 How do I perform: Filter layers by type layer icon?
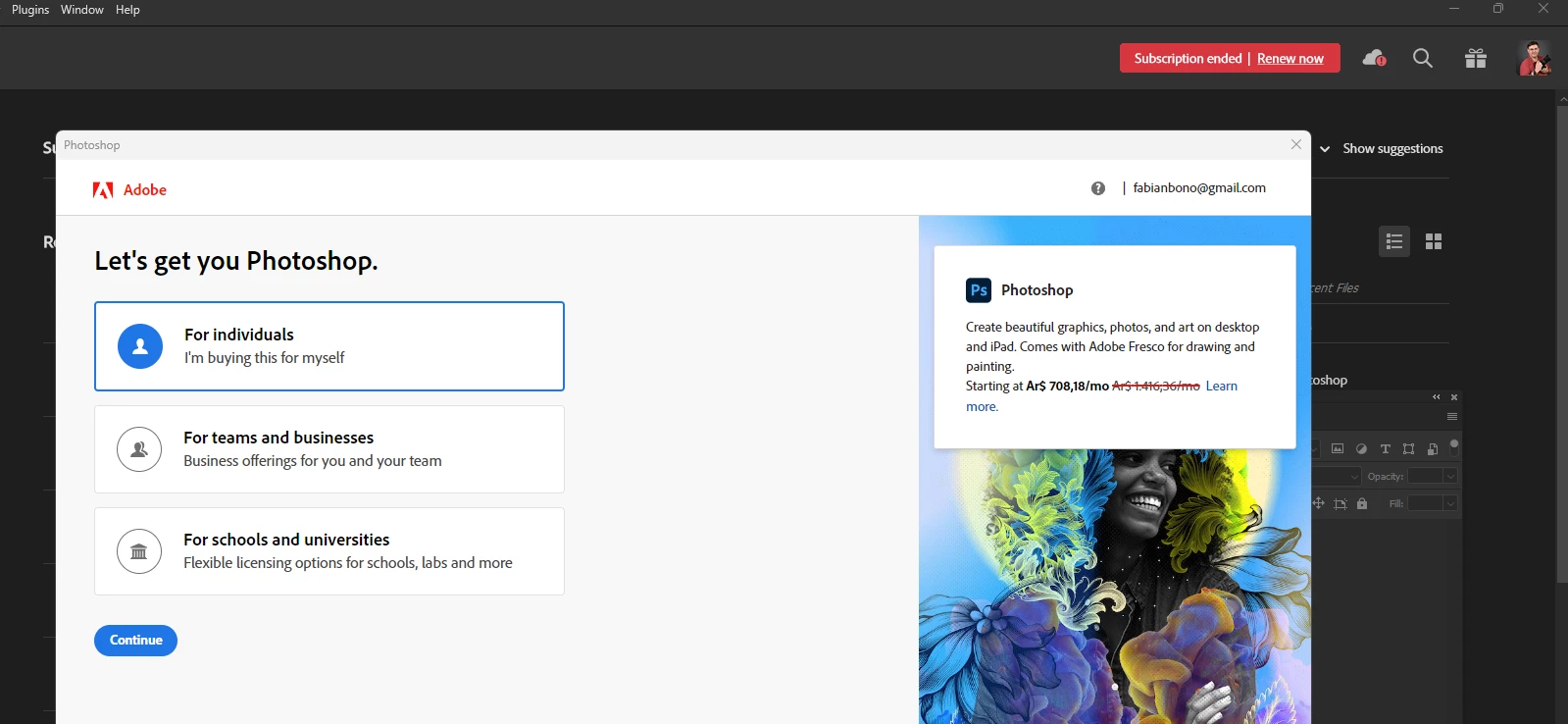tap(1386, 449)
